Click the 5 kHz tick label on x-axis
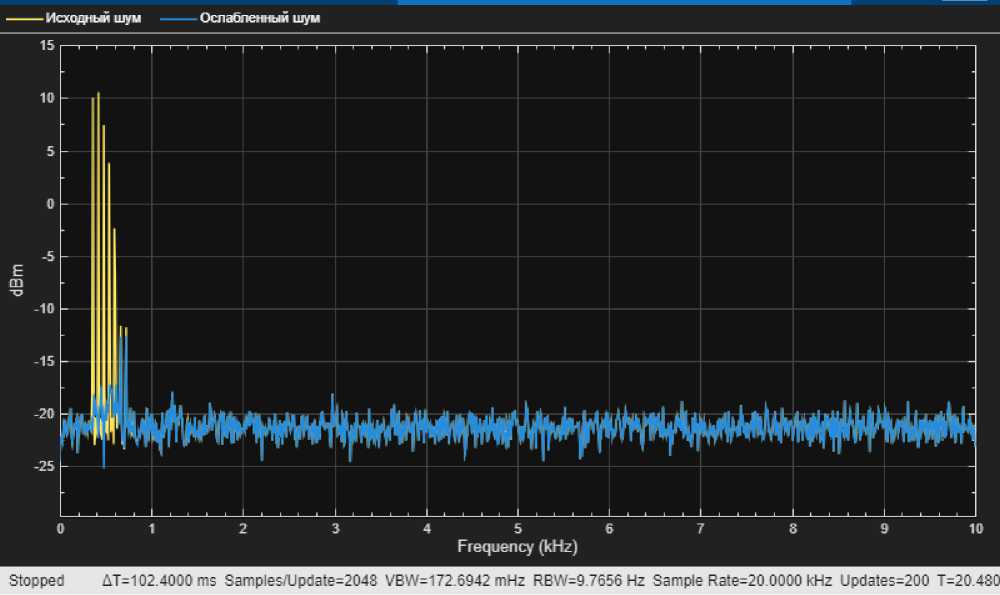 (517, 527)
